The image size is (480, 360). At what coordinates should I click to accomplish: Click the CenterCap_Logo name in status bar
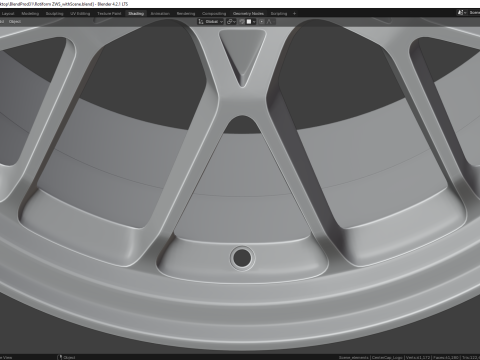point(387,357)
